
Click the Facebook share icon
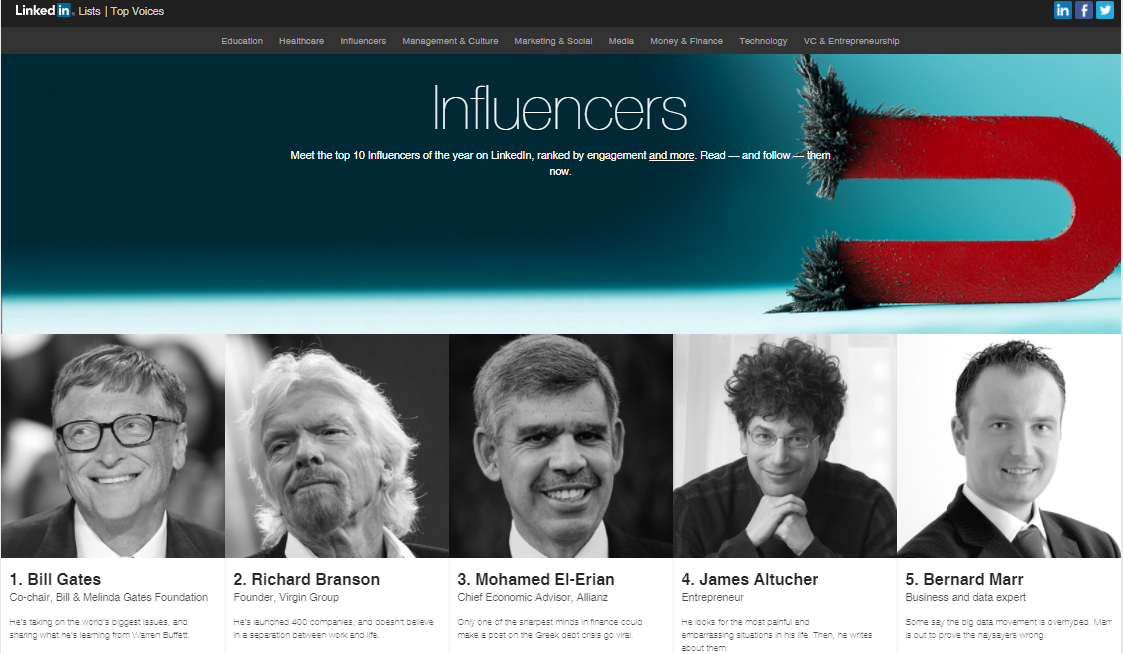pos(1084,10)
